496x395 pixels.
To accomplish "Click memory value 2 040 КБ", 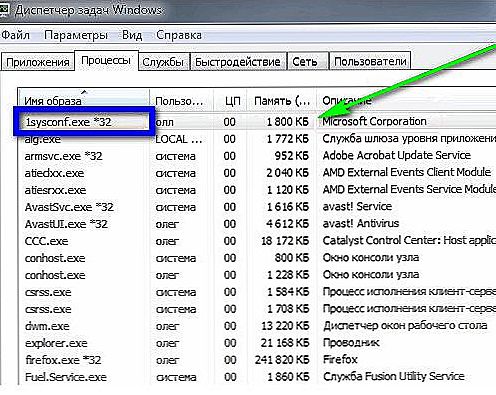I will point(288,173).
